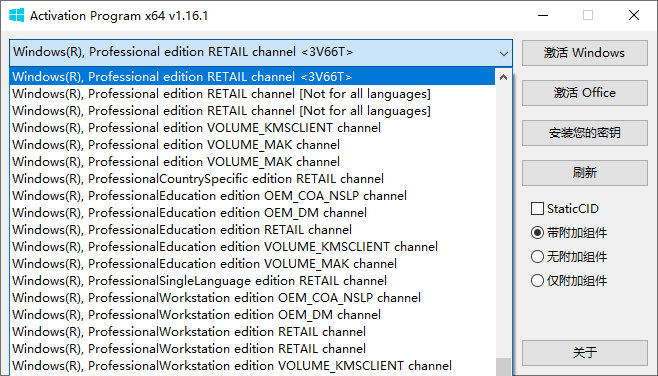The height and width of the screenshot is (376, 658).
Task: Click the 刷新 refresh button
Action: click(585, 172)
